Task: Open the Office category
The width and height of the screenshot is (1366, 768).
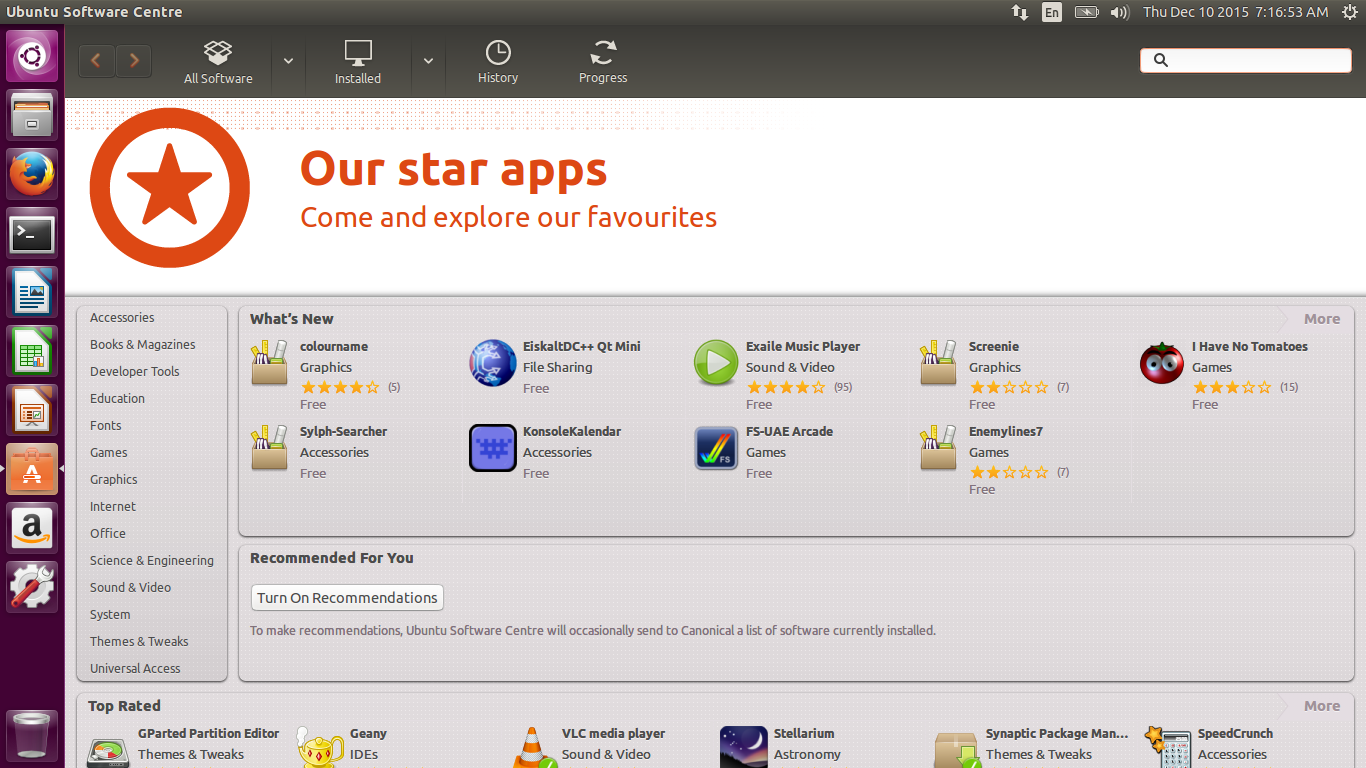Action: (108, 533)
